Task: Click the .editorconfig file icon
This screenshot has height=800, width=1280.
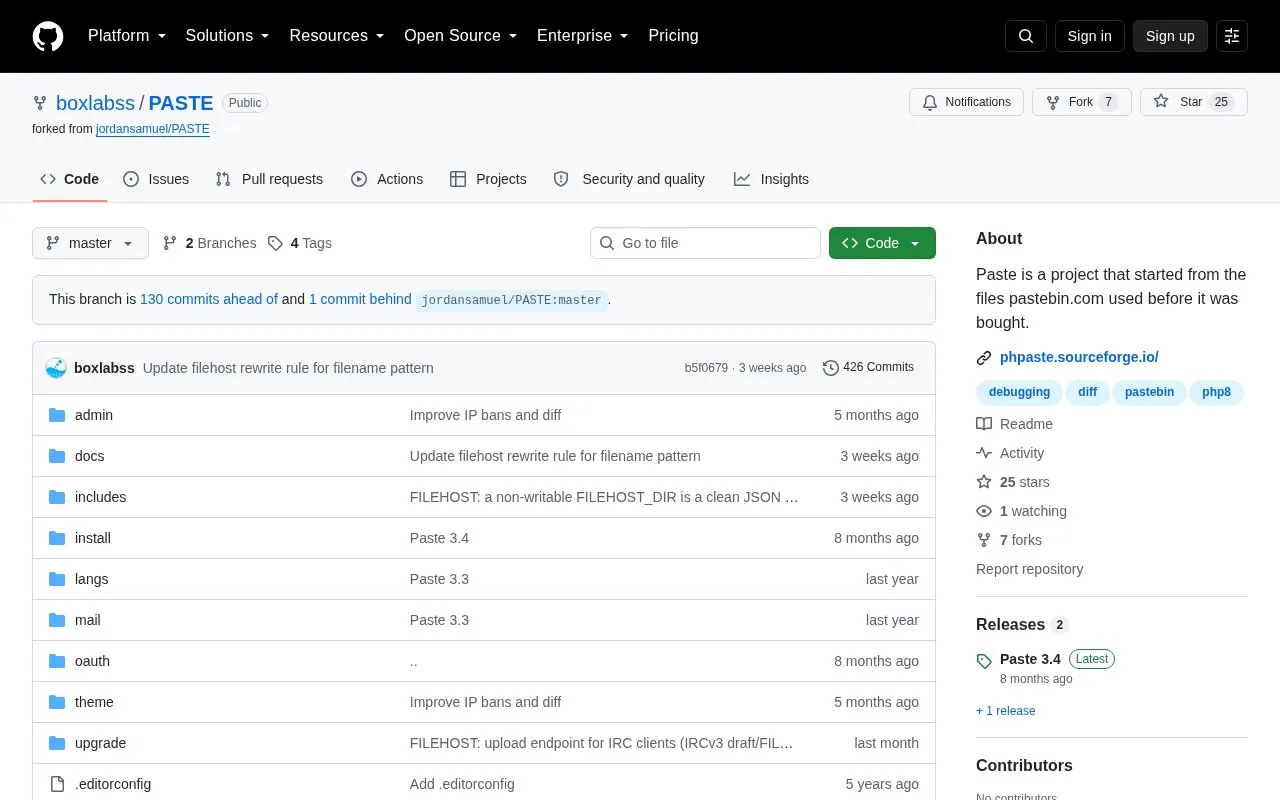Action: 57,784
